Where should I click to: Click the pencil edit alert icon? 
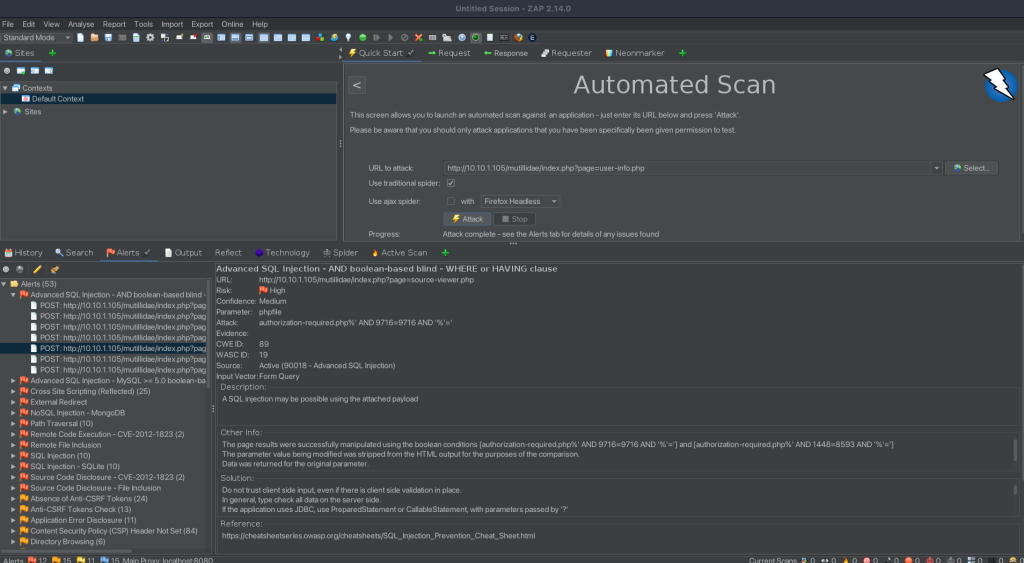(37, 269)
